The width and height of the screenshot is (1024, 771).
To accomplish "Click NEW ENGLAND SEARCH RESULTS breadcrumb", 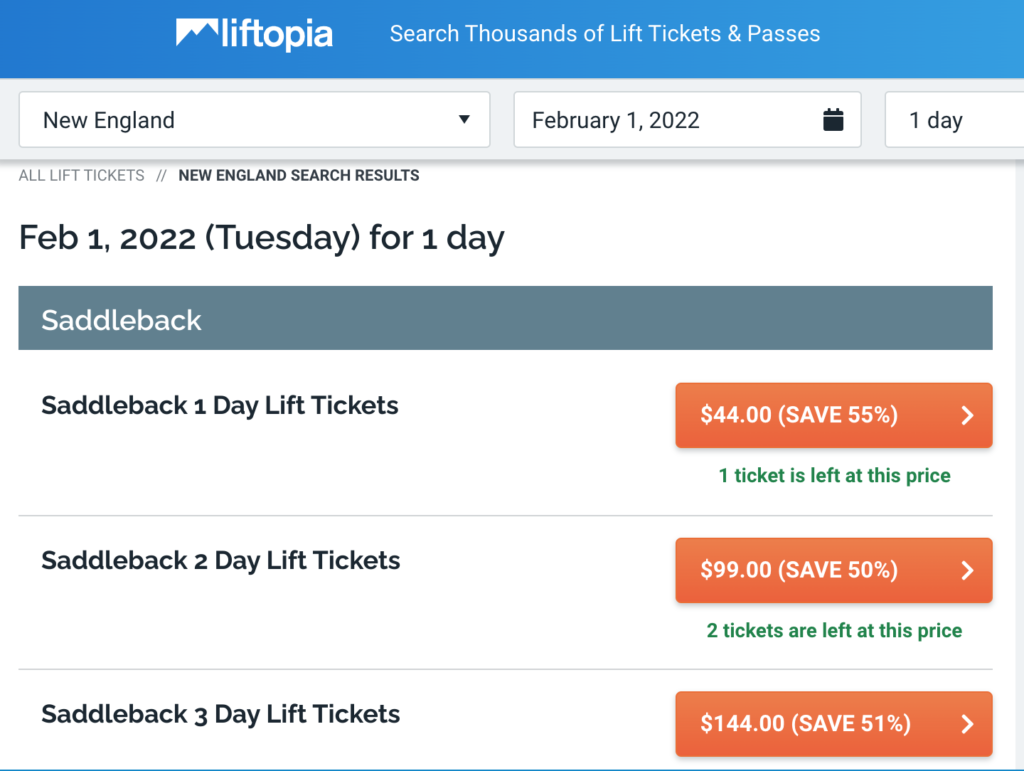I will (298, 175).
